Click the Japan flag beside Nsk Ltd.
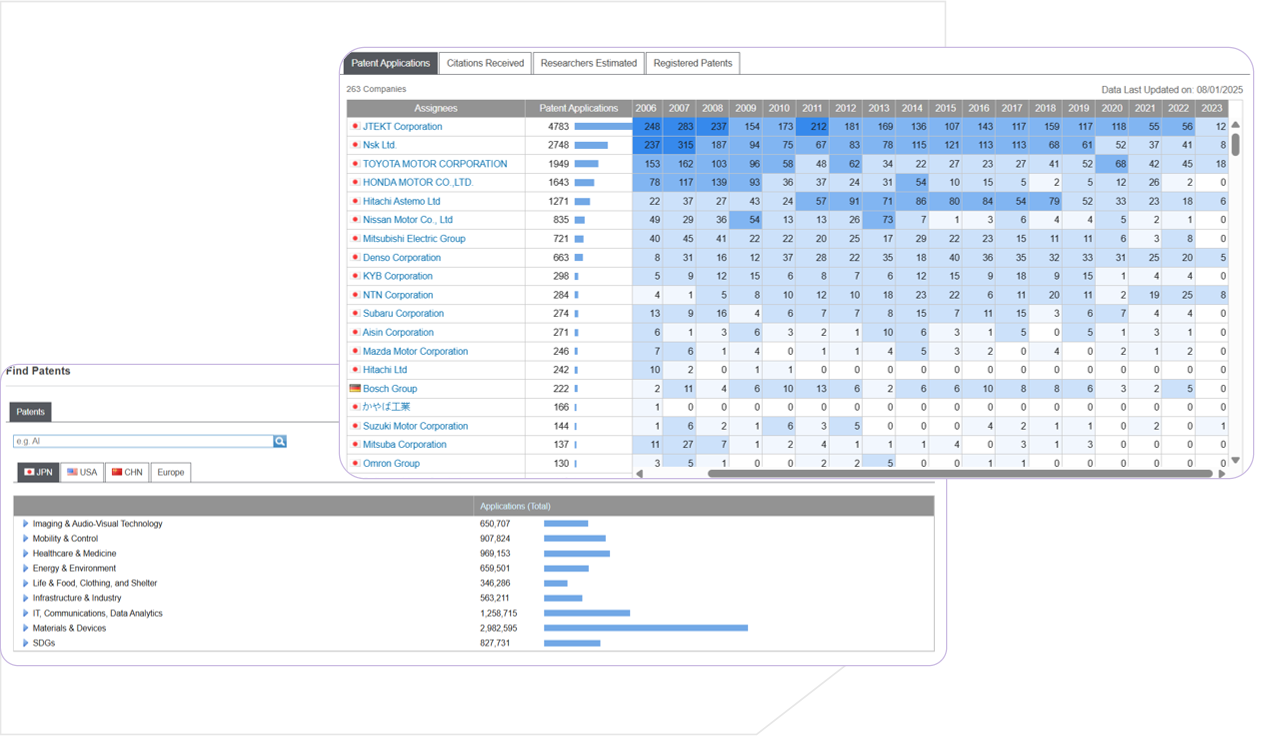The width and height of the screenshot is (1262, 738). pos(355,146)
